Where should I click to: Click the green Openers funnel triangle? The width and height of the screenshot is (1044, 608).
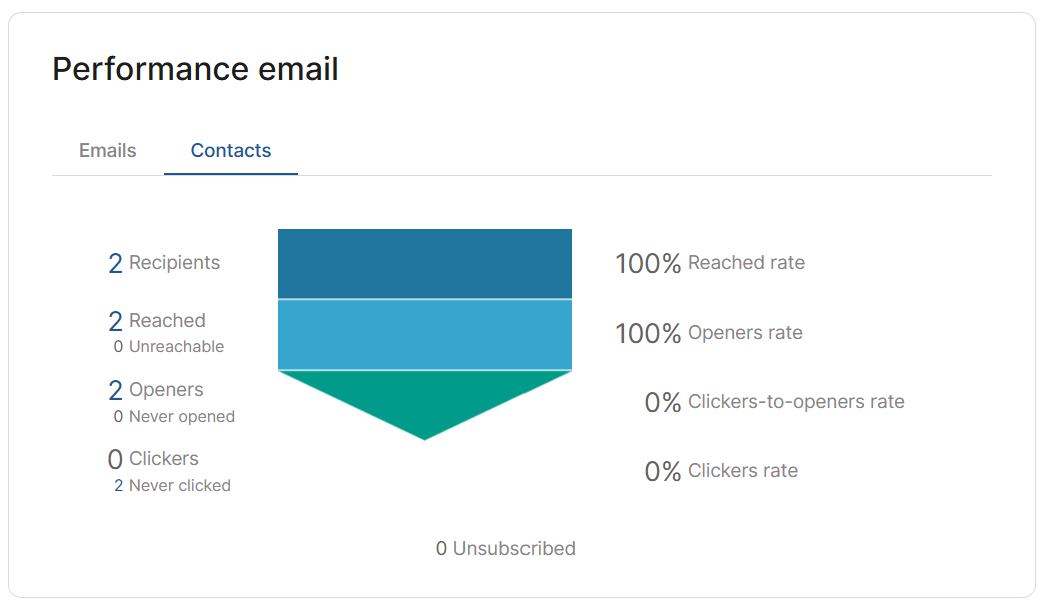click(x=425, y=400)
